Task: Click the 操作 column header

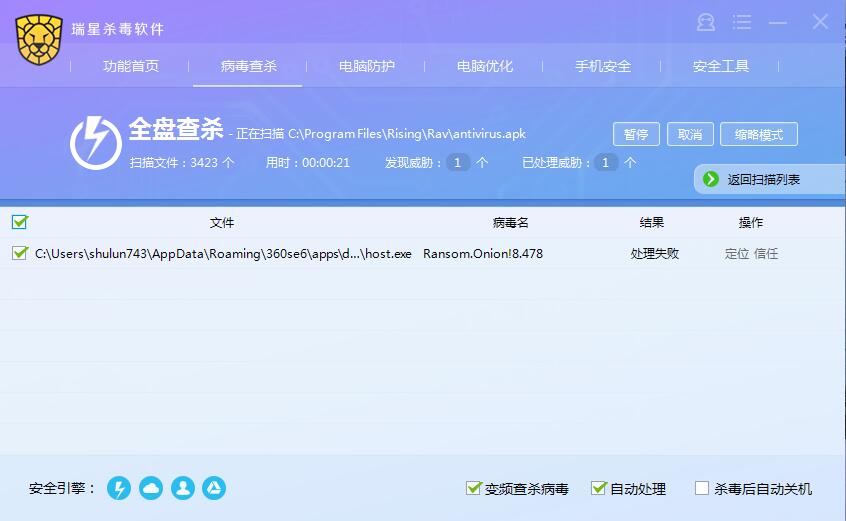Action: click(x=751, y=222)
